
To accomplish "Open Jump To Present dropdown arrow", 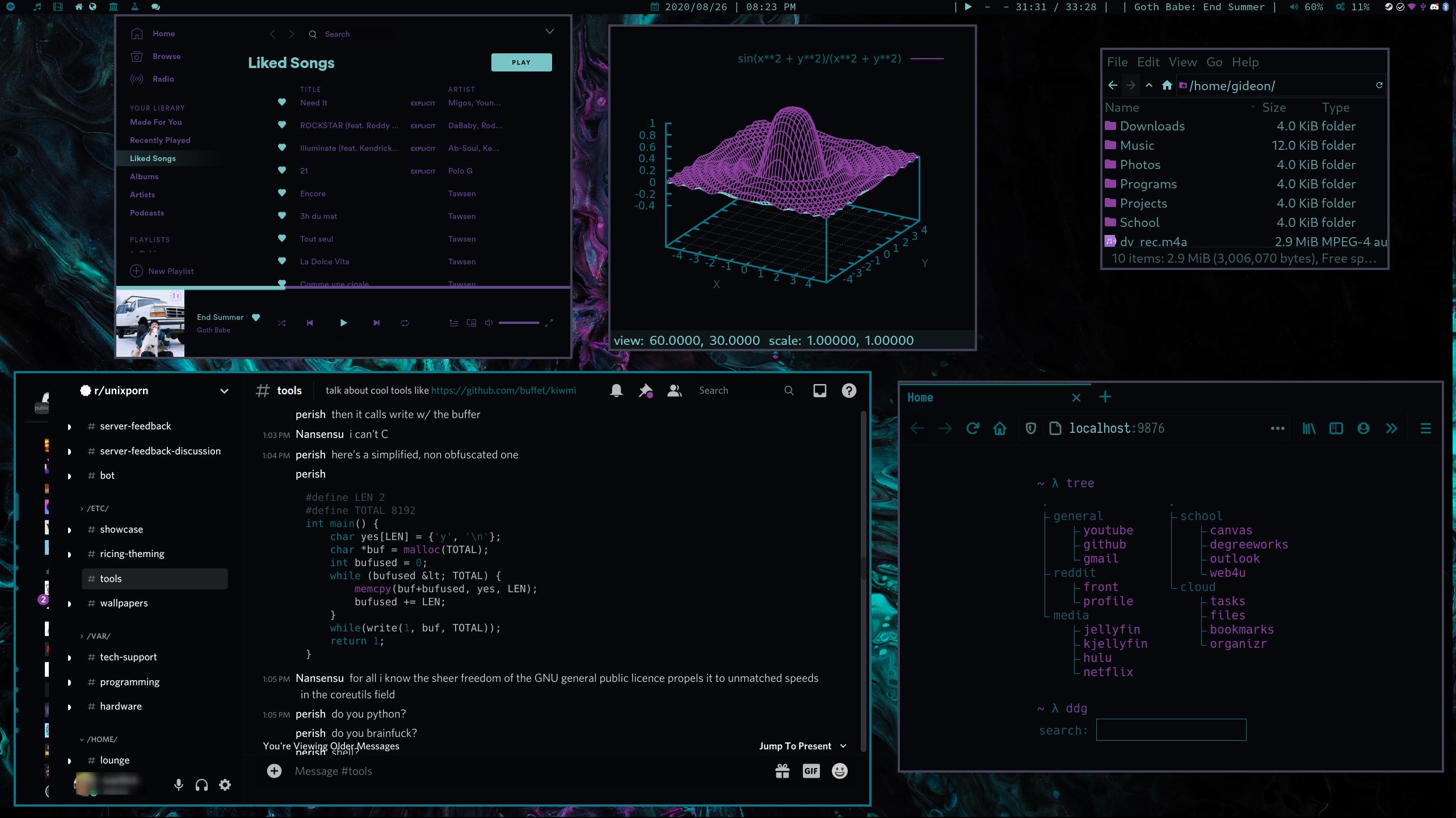I will point(843,746).
